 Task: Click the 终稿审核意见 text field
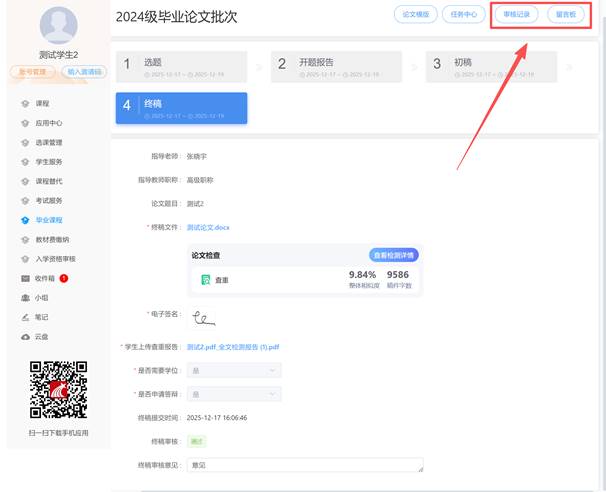tap(304, 465)
